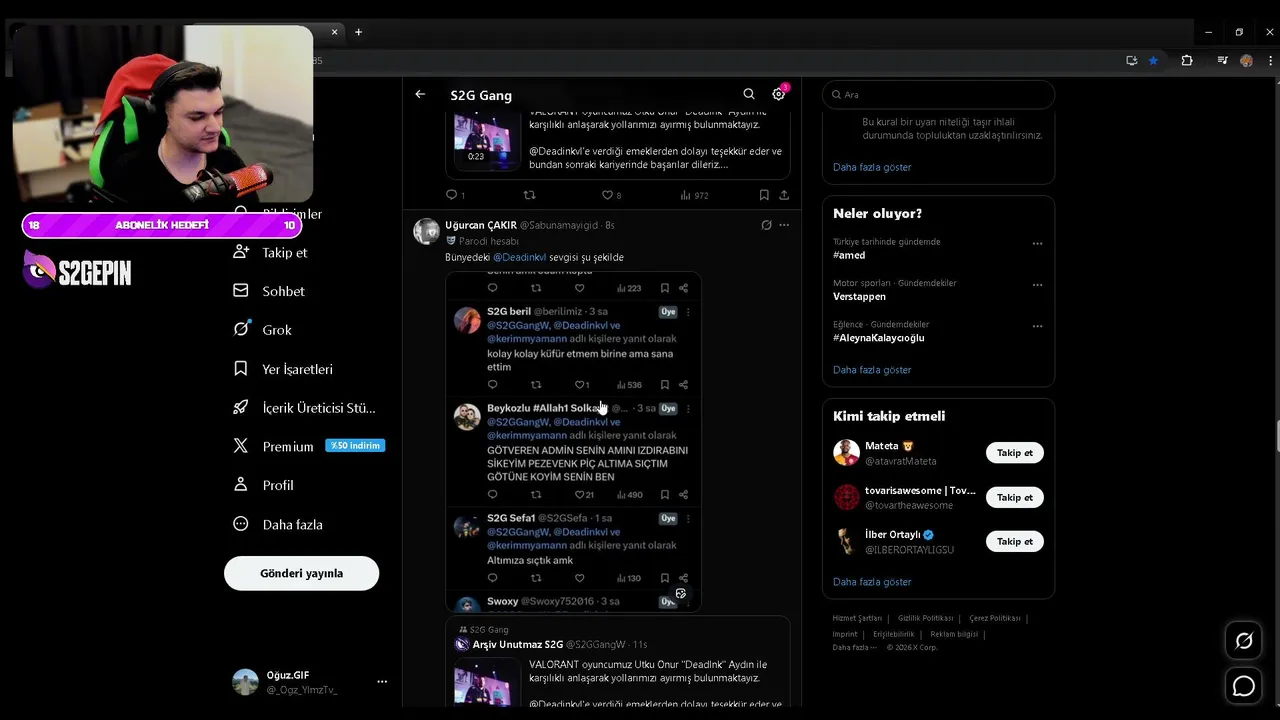The width and height of the screenshot is (1280, 720).
Task: Open the community settings gear with badge
Action: tap(779, 93)
